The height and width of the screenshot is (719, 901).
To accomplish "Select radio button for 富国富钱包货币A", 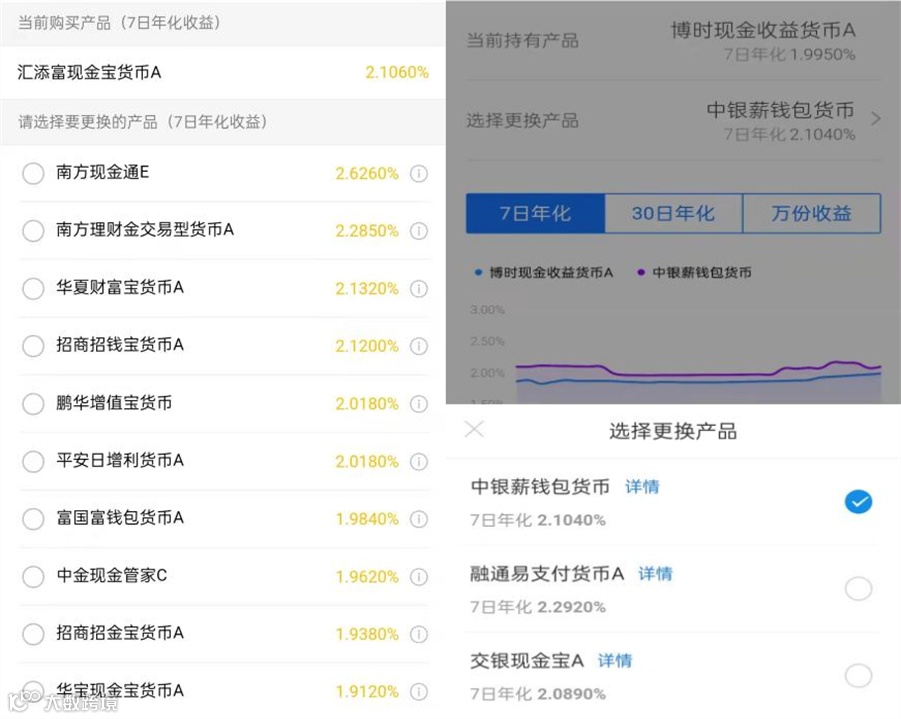I will click(x=33, y=518).
